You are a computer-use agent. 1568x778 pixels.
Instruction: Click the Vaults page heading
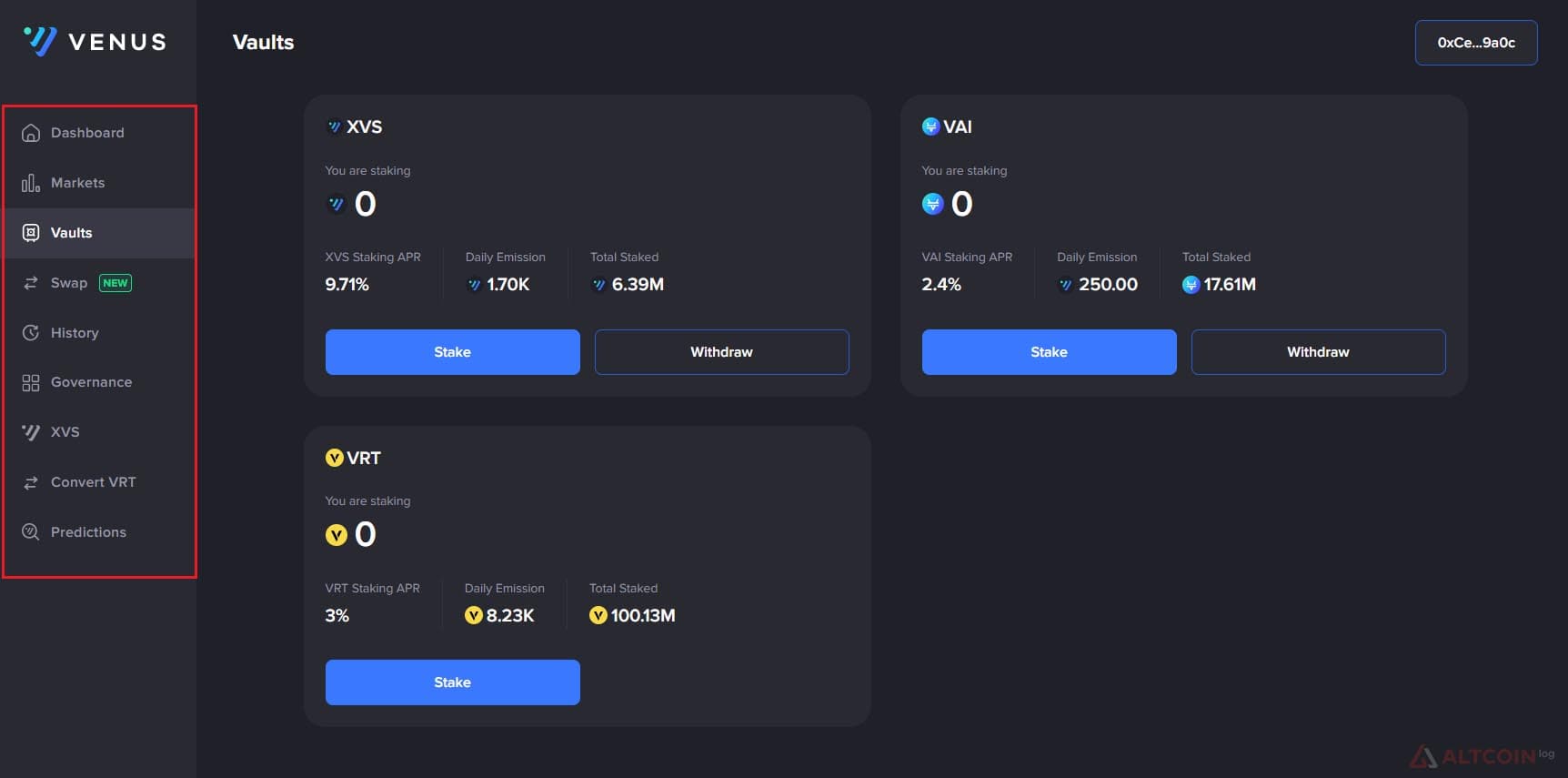point(264,43)
